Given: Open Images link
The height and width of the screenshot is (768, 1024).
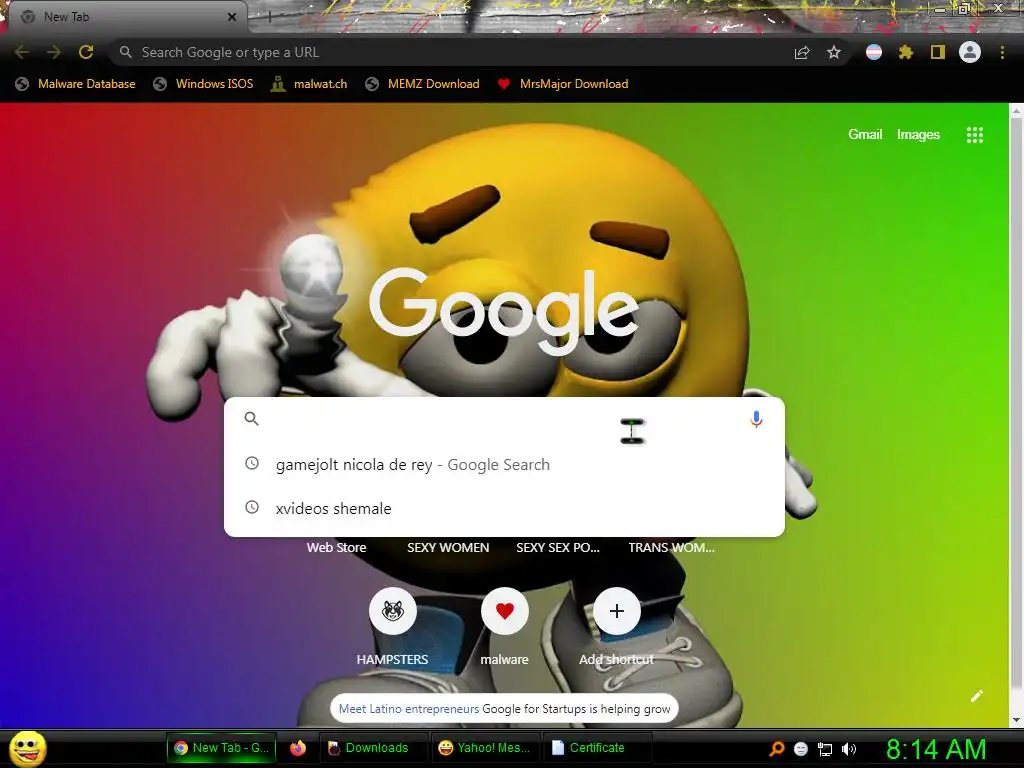Looking at the screenshot, I should pos(918,135).
